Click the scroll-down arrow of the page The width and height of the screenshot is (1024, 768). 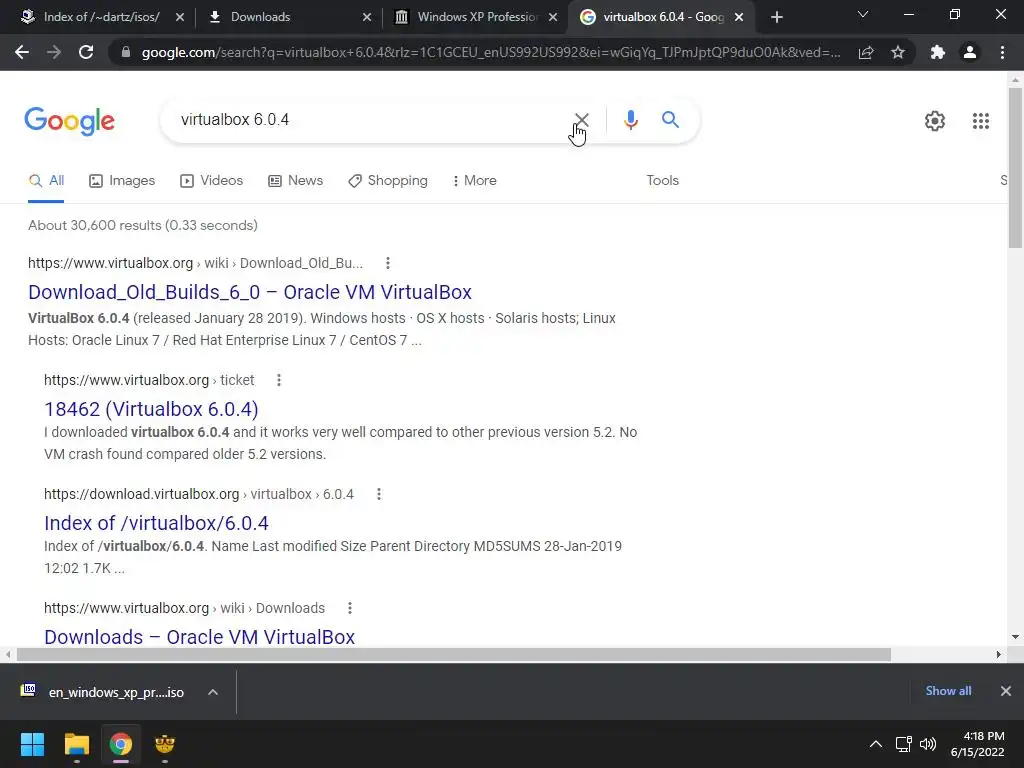click(x=1015, y=637)
